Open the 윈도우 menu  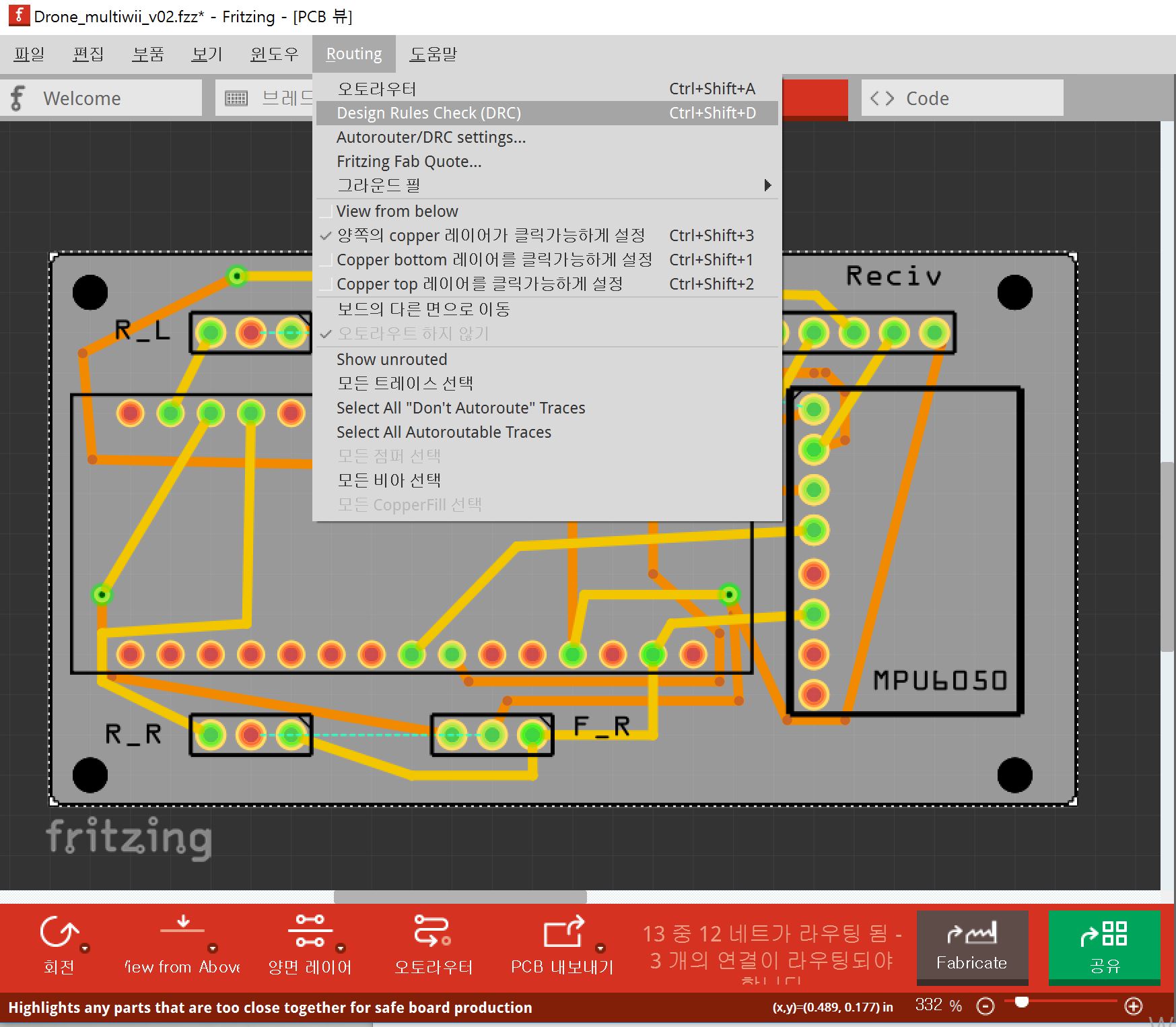pos(274,54)
